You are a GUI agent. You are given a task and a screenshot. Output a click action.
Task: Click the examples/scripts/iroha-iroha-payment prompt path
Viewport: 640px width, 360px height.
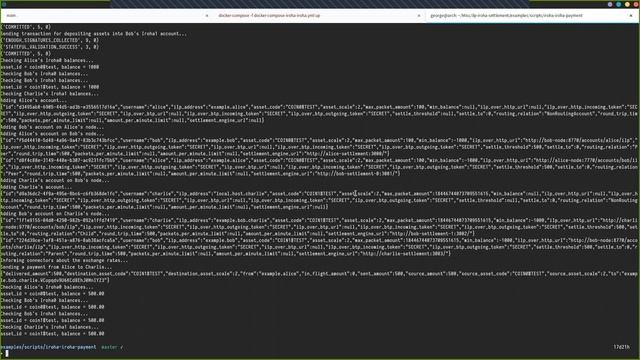pyautogui.click(x=48, y=347)
